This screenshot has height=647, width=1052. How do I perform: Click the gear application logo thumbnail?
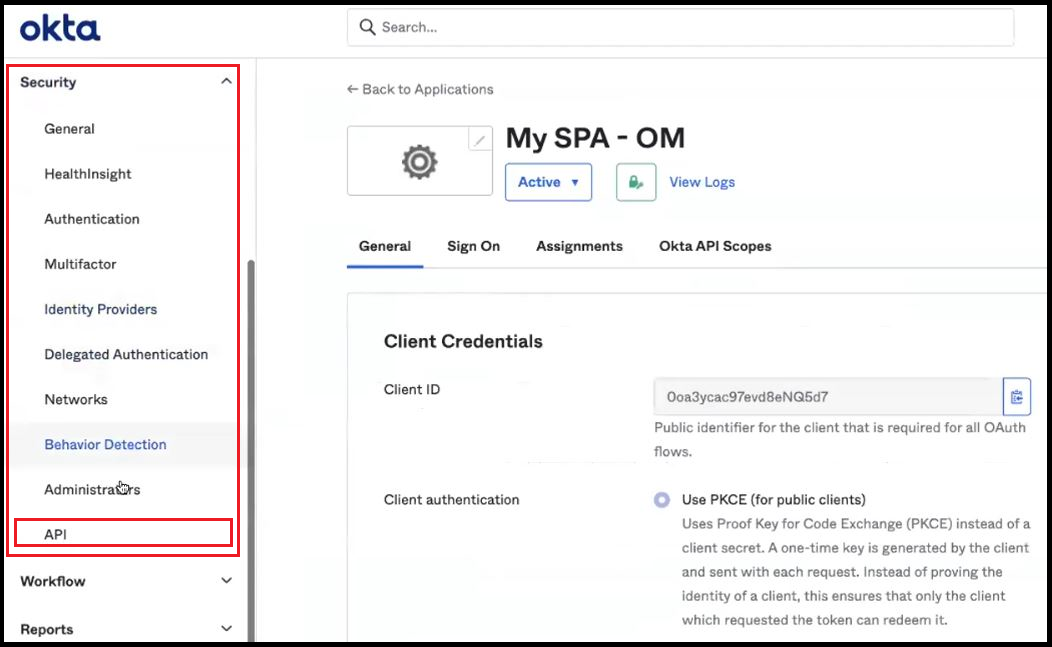click(x=419, y=160)
